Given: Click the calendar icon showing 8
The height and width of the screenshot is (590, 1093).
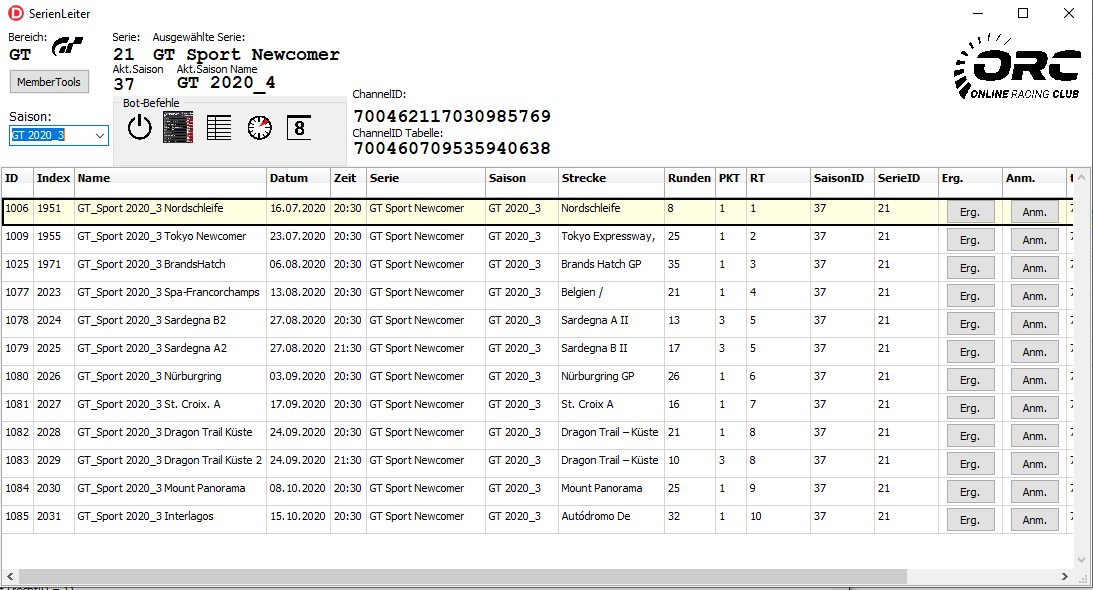Looking at the screenshot, I should pyautogui.click(x=299, y=127).
